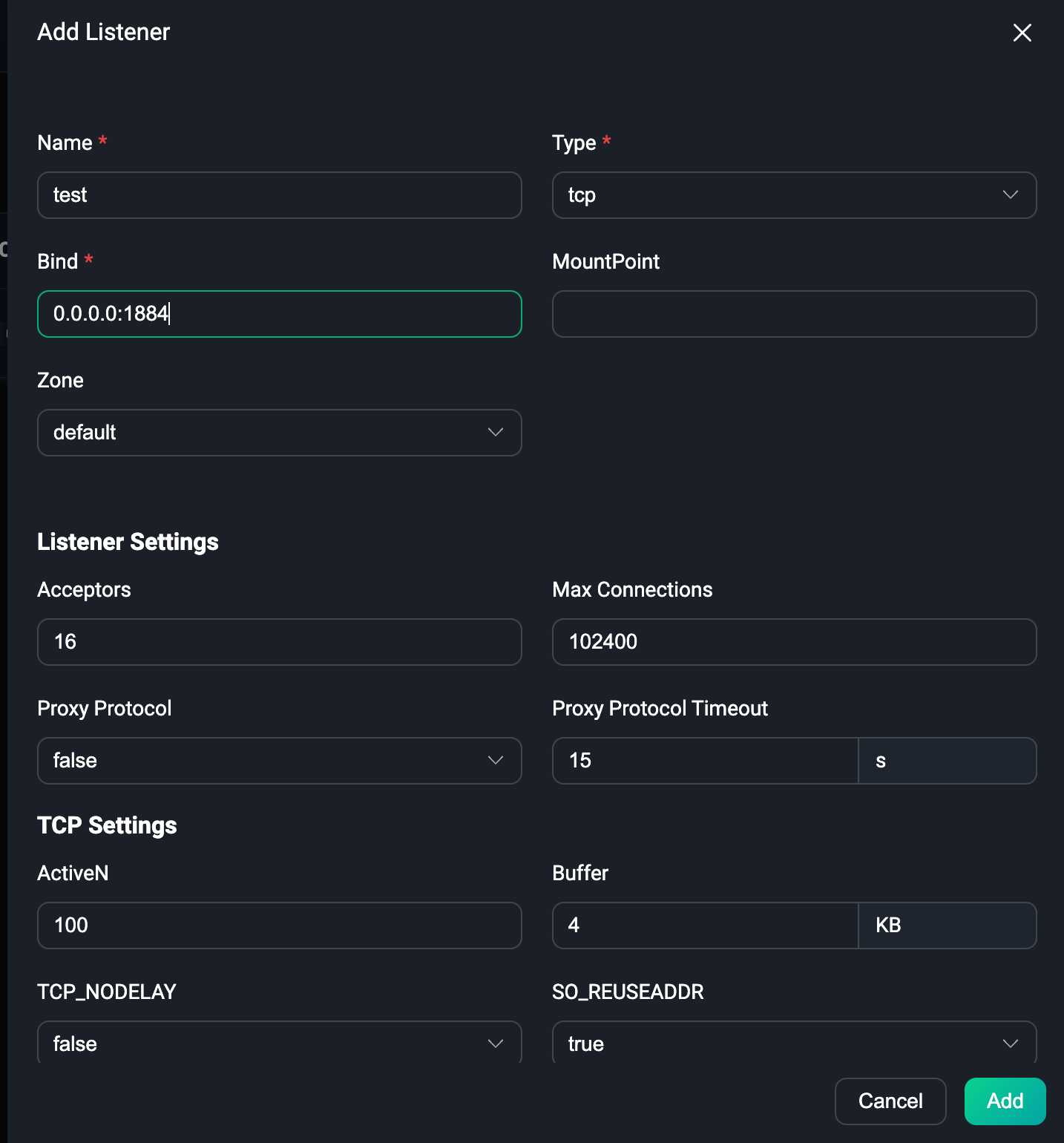
Task: Click the empty MountPoint input field
Action: [x=794, y=314]
